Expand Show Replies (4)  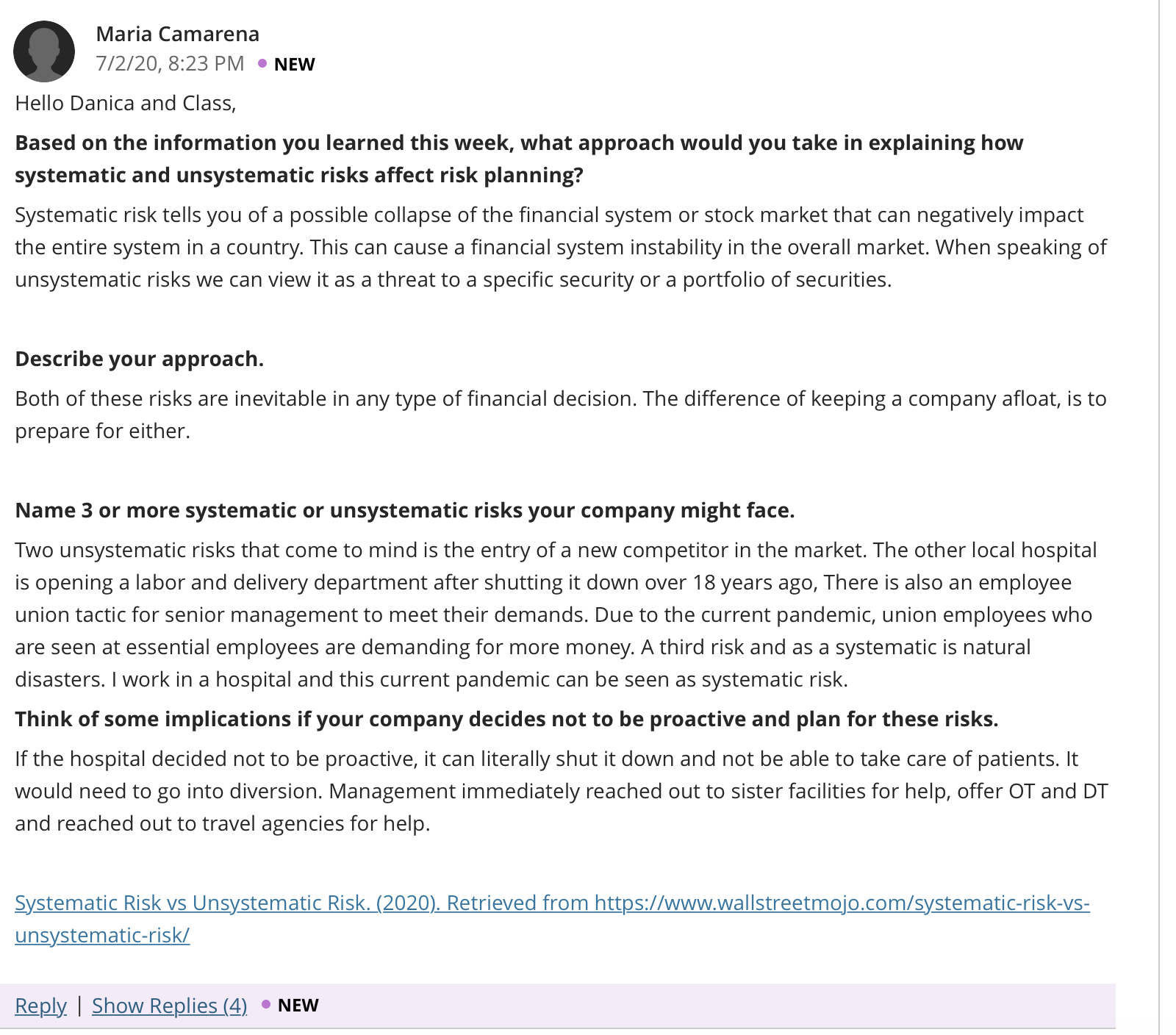pyautogui.click(x=169, y=1006)
